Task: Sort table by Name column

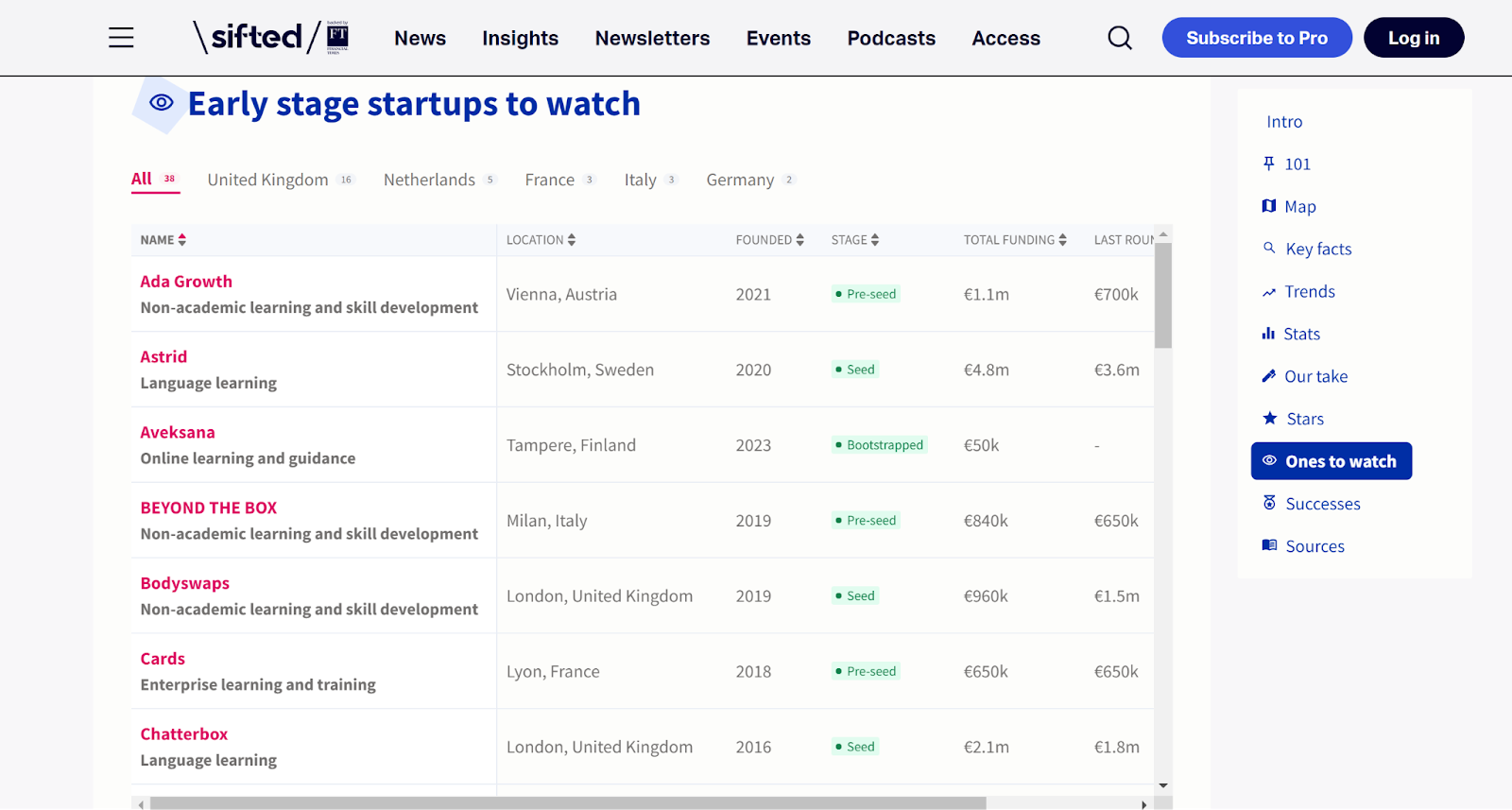Action: (163, 240)
